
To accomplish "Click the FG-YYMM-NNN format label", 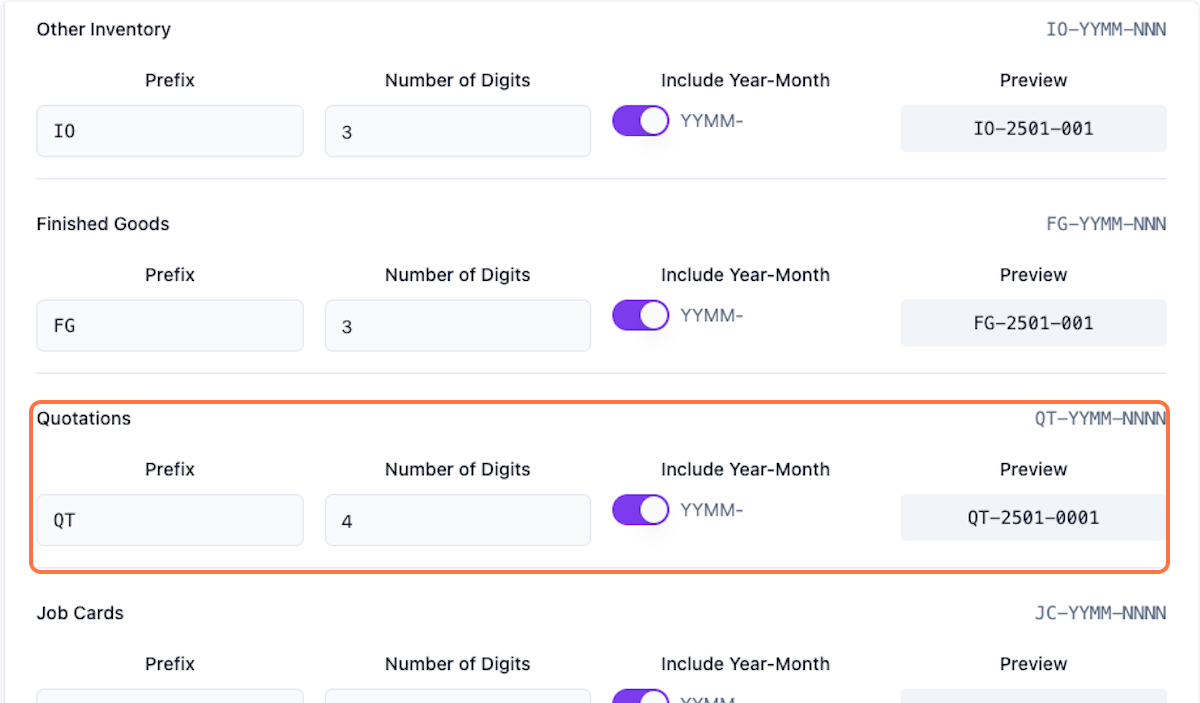I will [1105, 224].
